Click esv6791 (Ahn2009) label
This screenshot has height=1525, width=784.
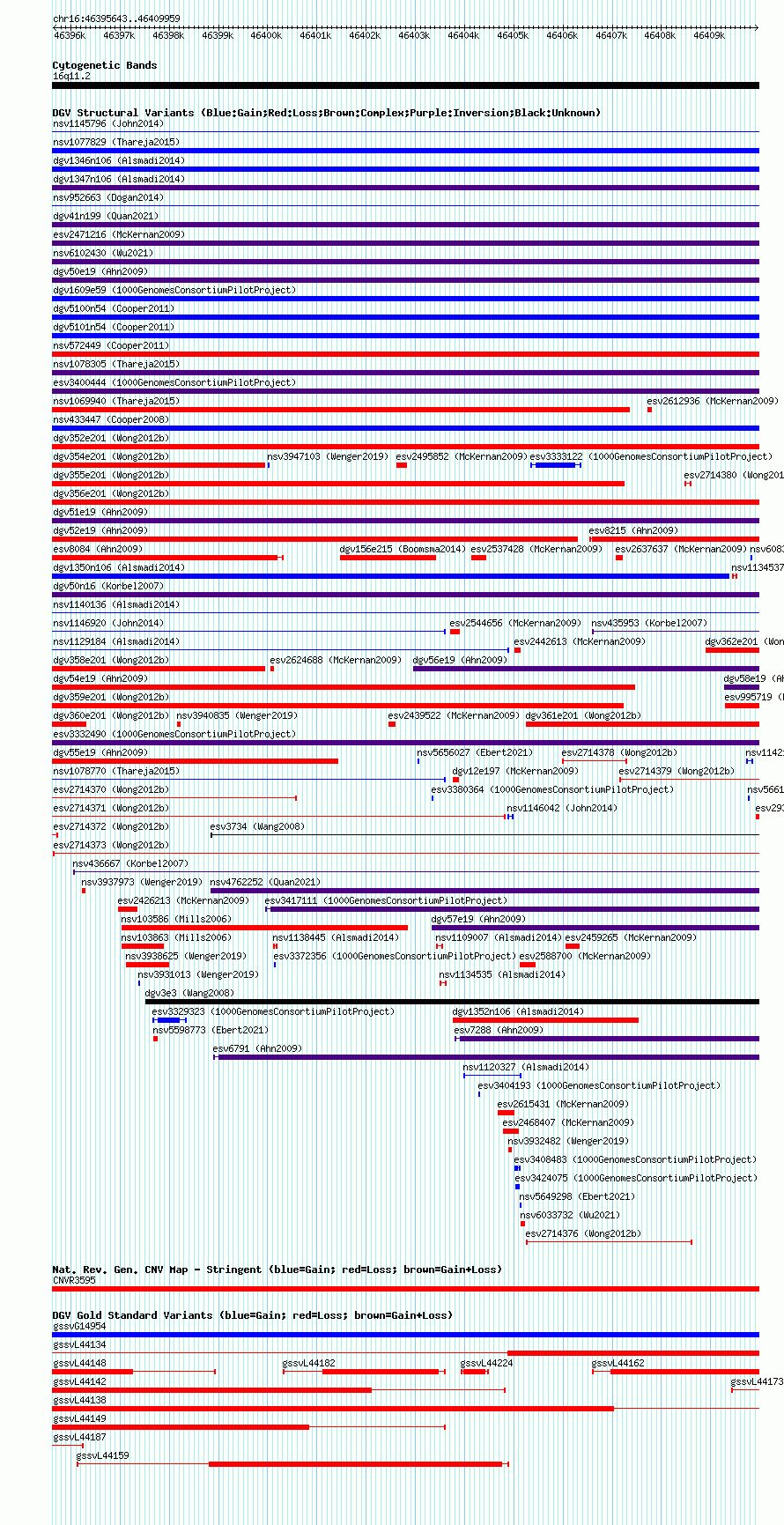tap(257, 1048)
